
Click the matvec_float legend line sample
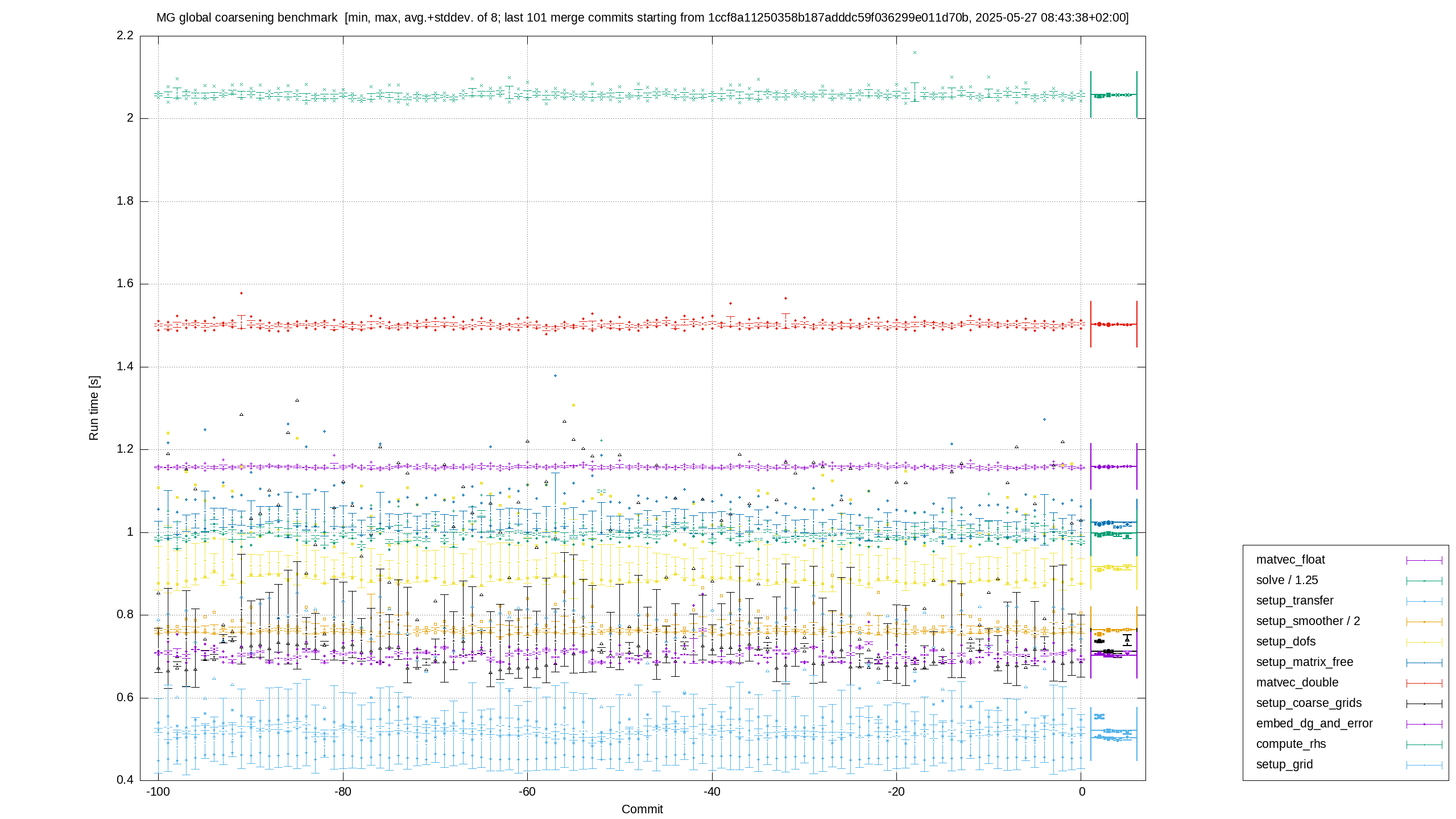[x=1424, y=560]
